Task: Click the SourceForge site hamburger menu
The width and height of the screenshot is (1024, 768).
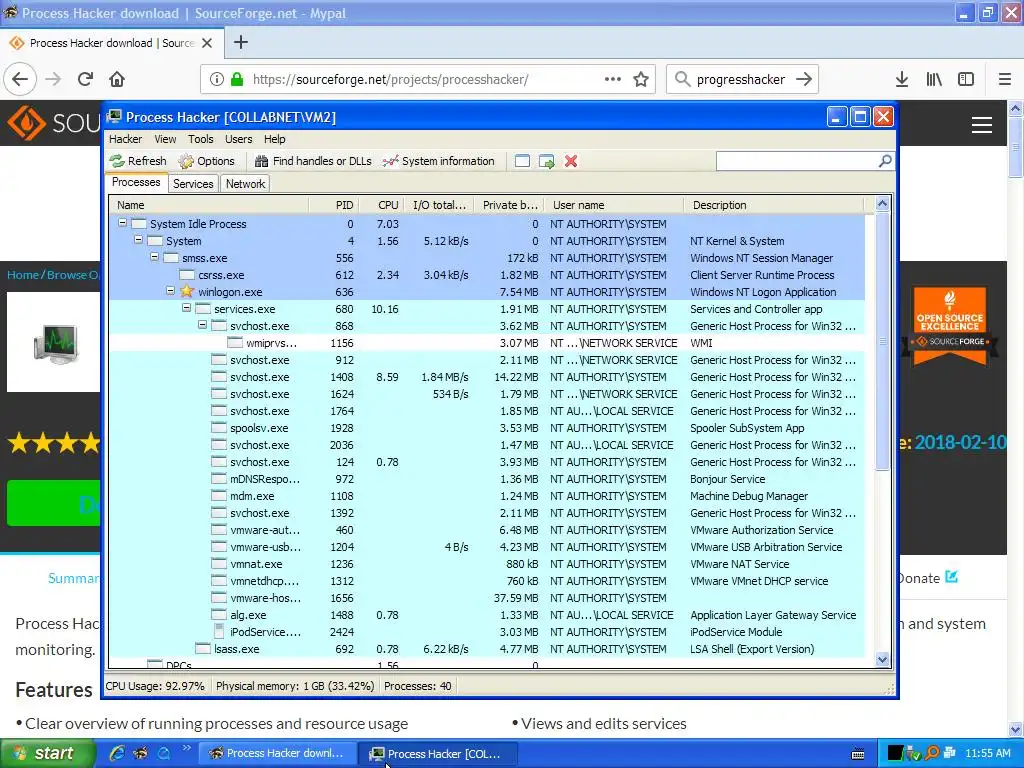Action: coord(982,125)
